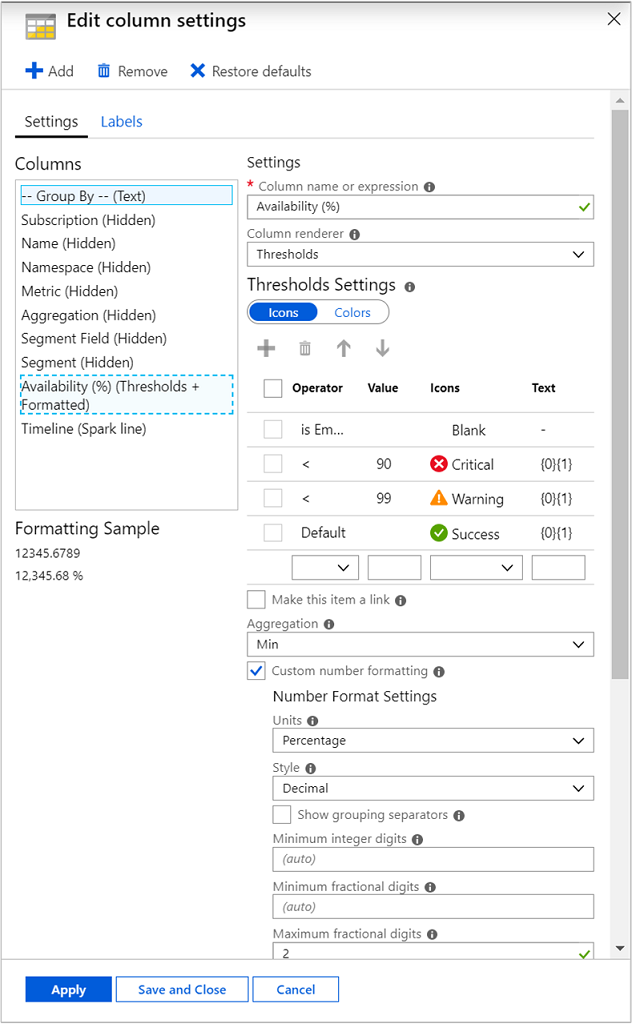The image size is (632, 1024).
Task: Click the info icon beside Column renderer
Action: click(x=354, y=233)
